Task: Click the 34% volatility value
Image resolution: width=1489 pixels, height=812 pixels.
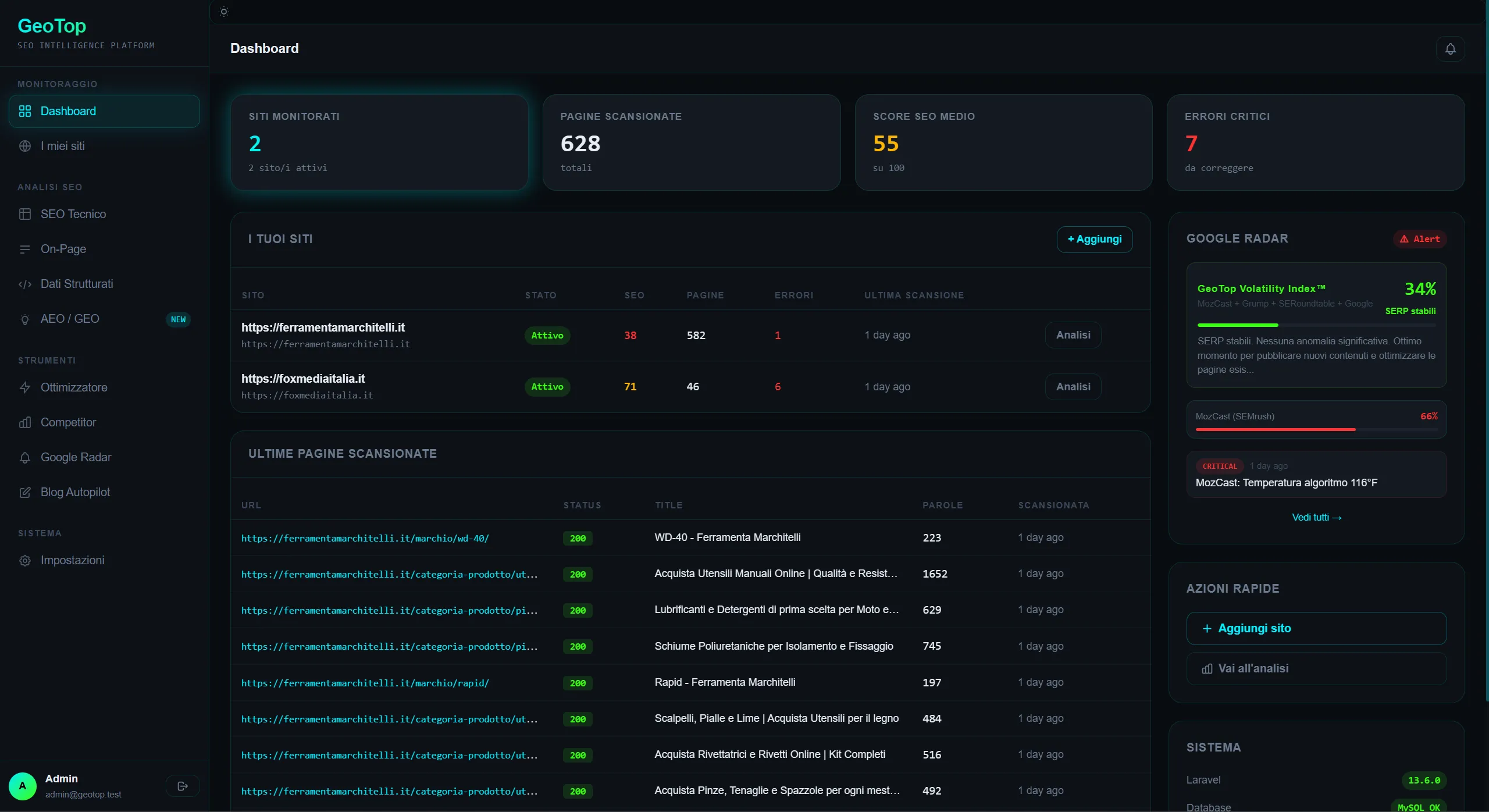Action: [x=1420, y=289]
